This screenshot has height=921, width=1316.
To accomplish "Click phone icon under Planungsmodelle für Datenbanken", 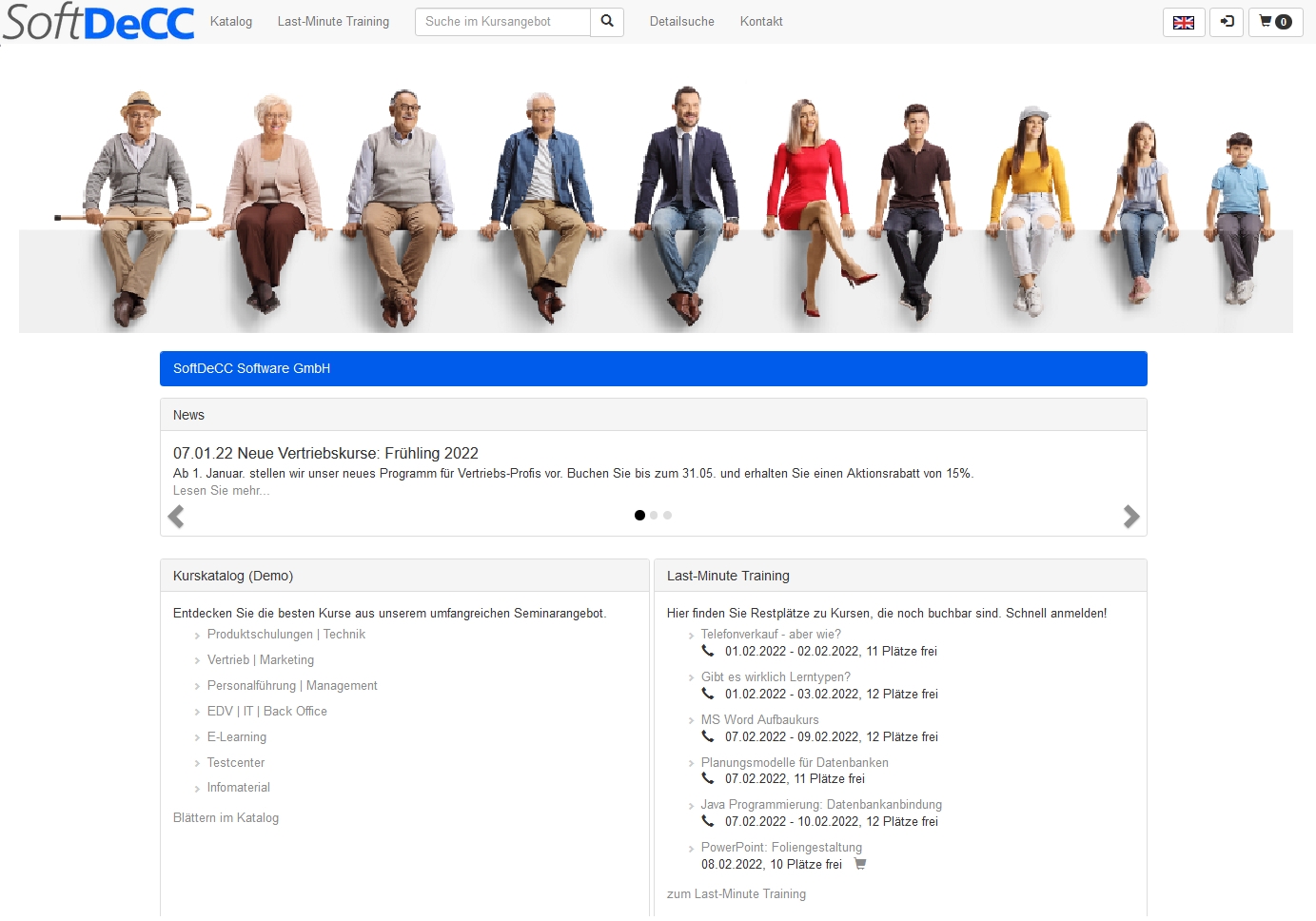I will pos(708,778).
